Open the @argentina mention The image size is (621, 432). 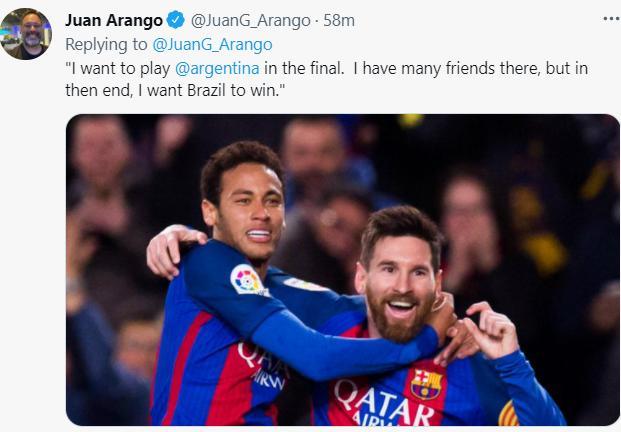[x=216, y=69]
